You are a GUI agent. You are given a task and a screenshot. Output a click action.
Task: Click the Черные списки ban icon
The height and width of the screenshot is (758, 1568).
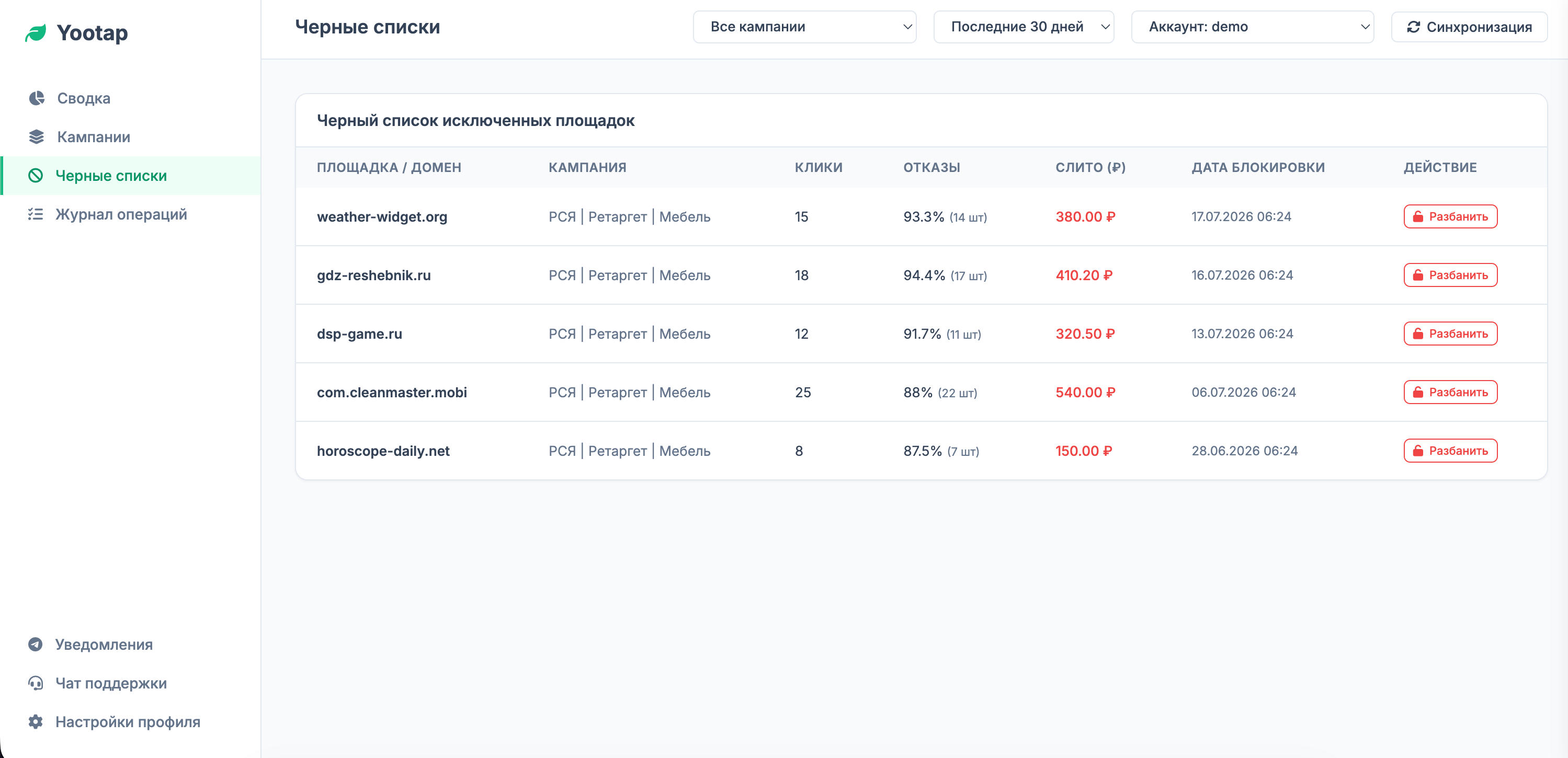click(x=36, y=176)
